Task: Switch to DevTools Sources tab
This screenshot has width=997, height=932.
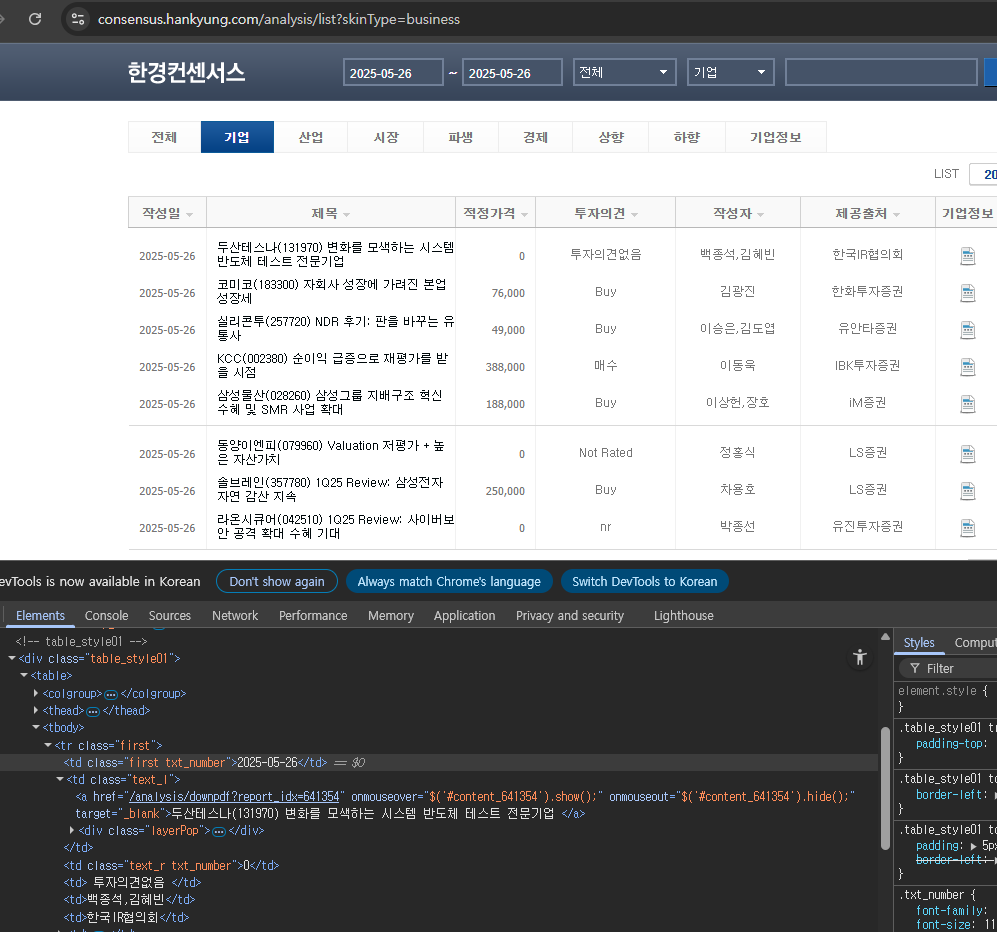Action: click(170, 615)
